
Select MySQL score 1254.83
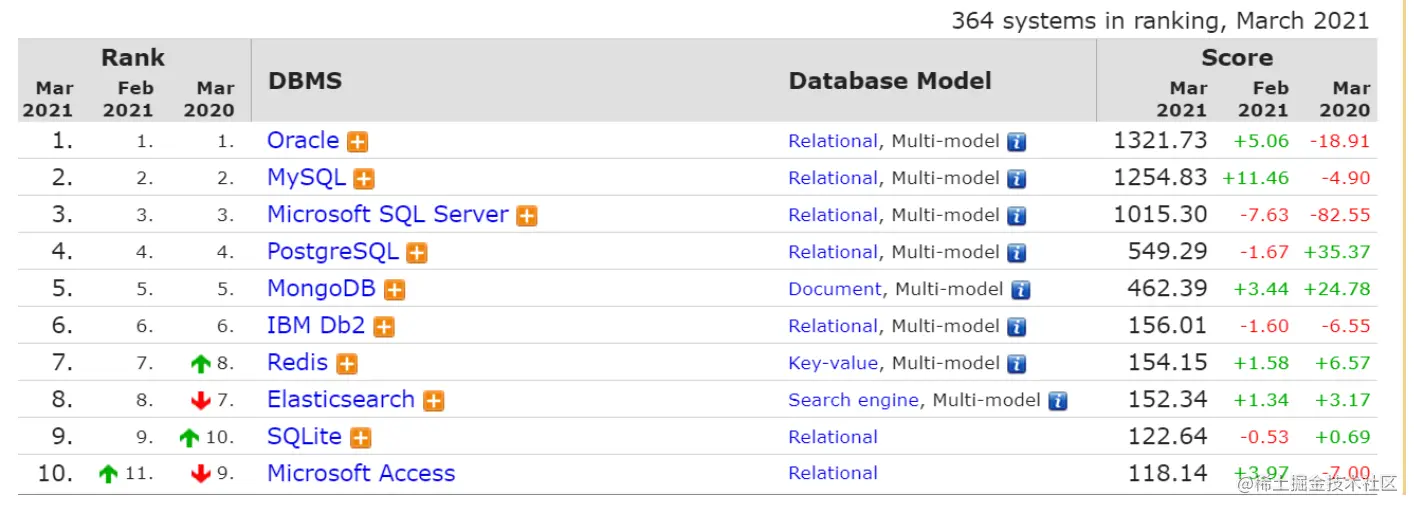pos(1160,178)
